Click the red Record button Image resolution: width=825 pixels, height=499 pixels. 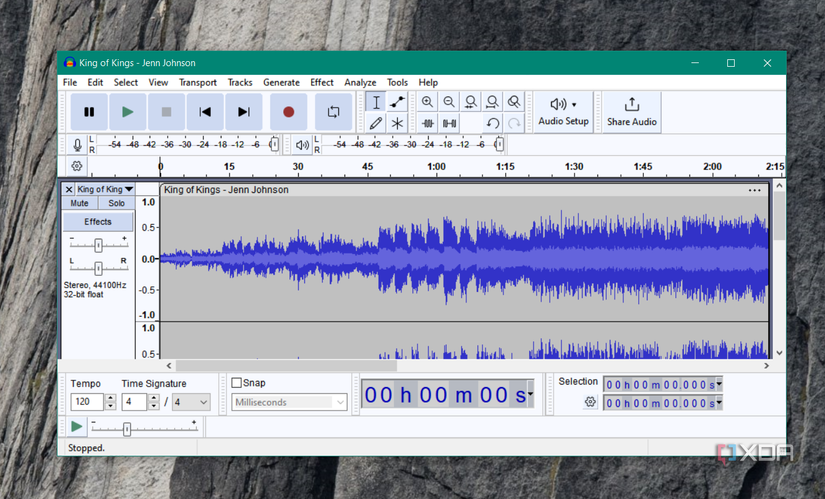[288, 112]
